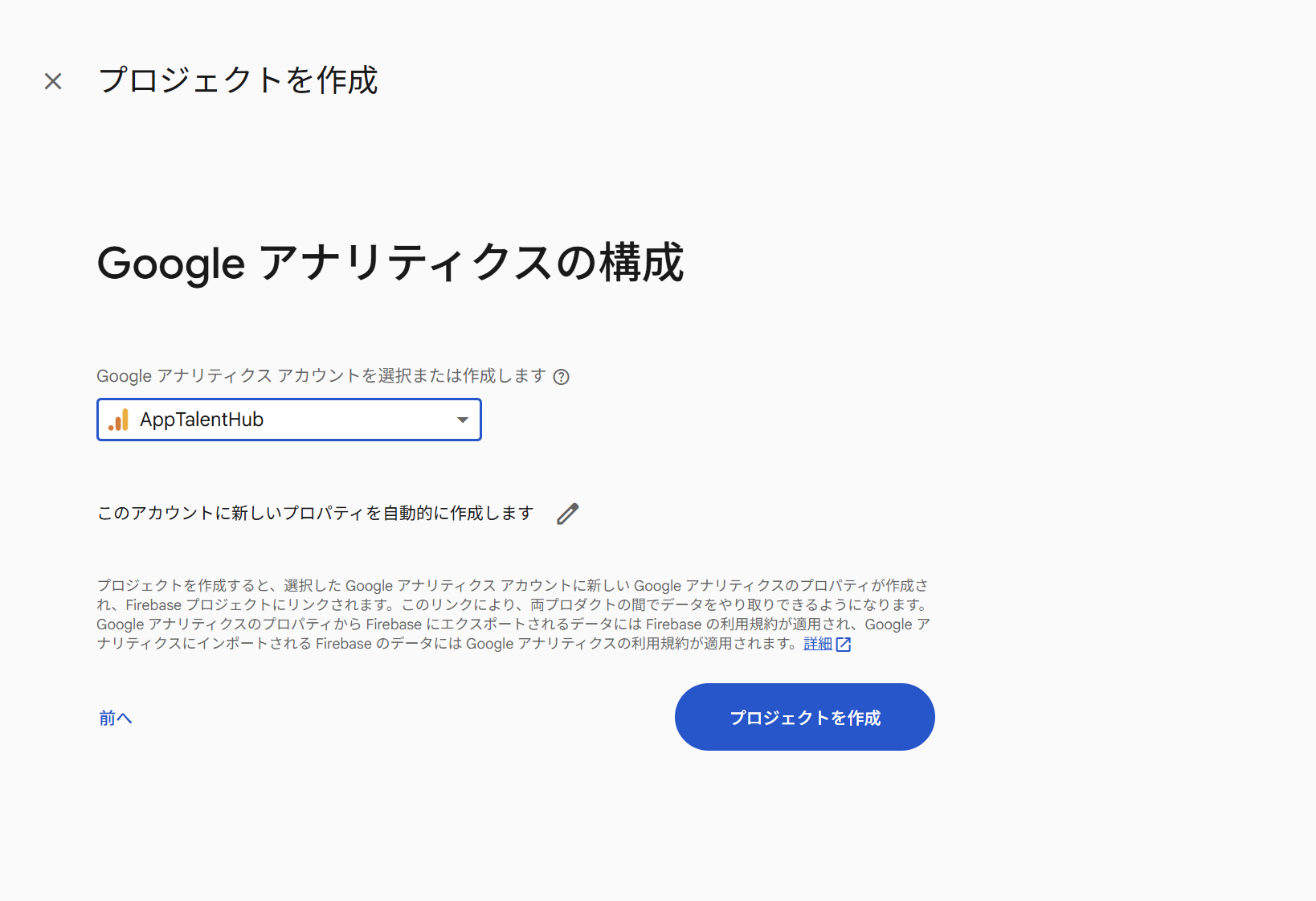Screen dimensions: 1316x901
Task: Click label Google アナリティクス アカウントを選択または作成します
Action: point(321,376)
